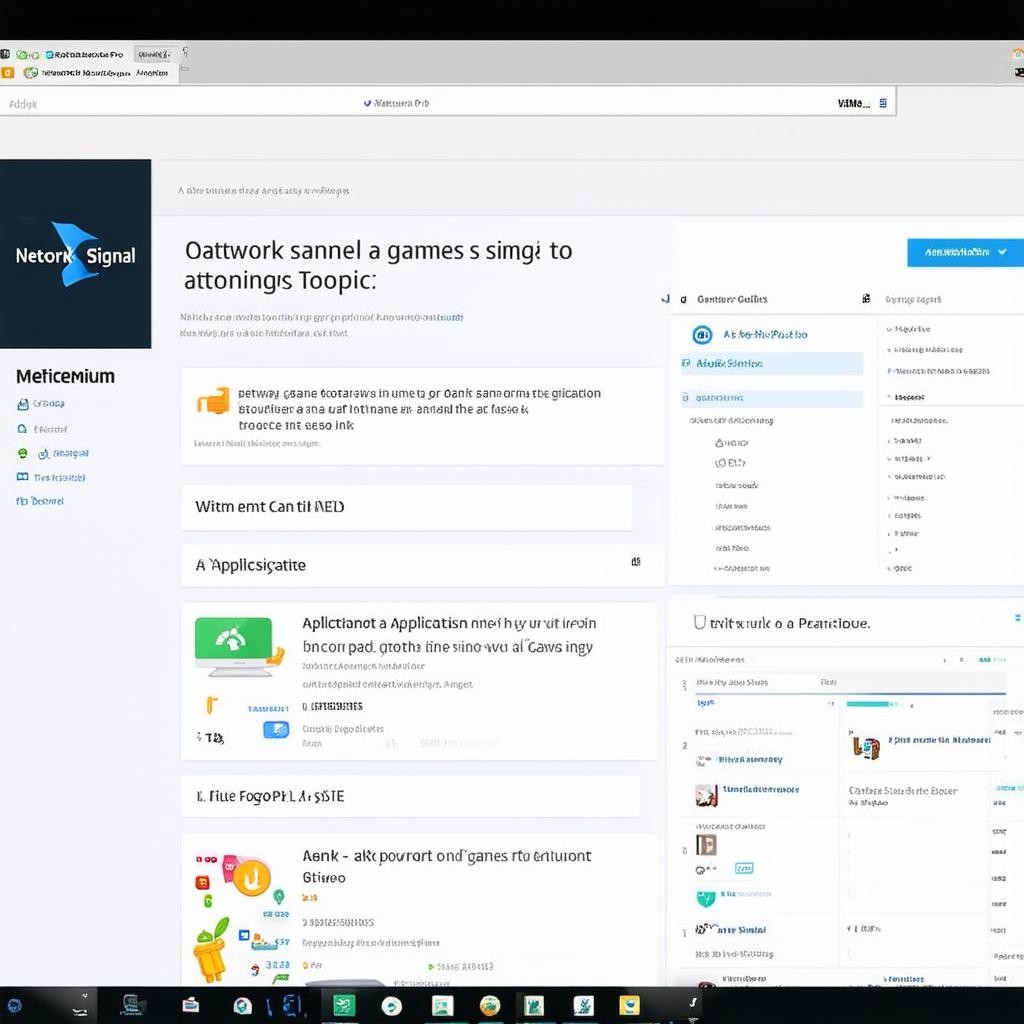Toggle the checkbox on the second highlighted panel row

[x=686, y=398]
